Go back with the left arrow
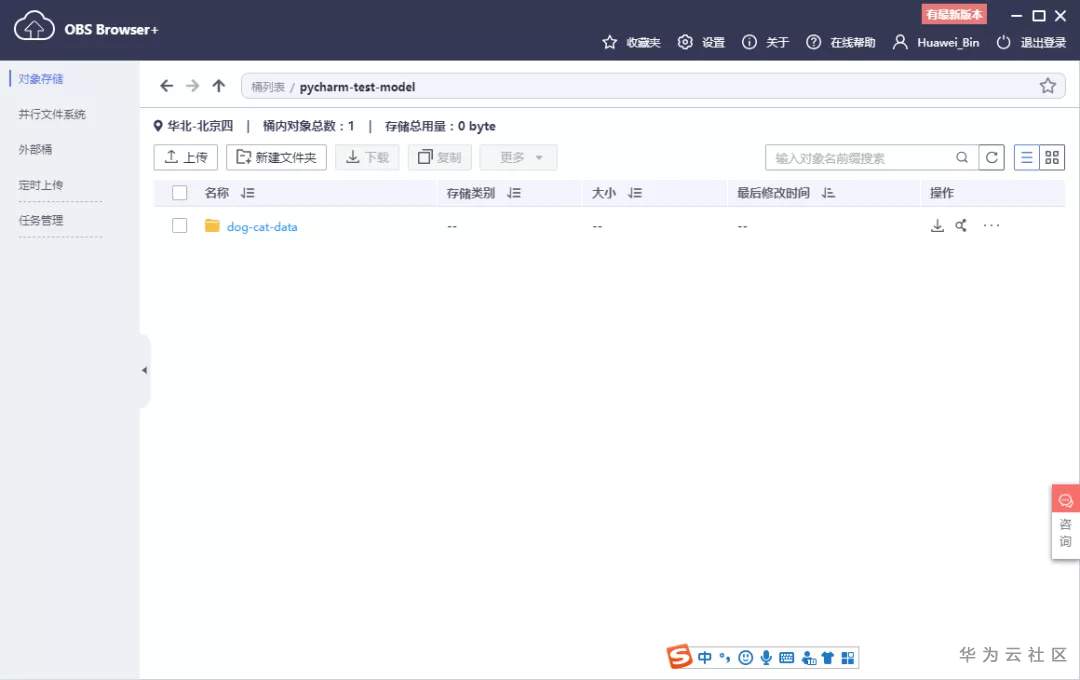This screenshot has width=1080, height=680. coord(167,85)
